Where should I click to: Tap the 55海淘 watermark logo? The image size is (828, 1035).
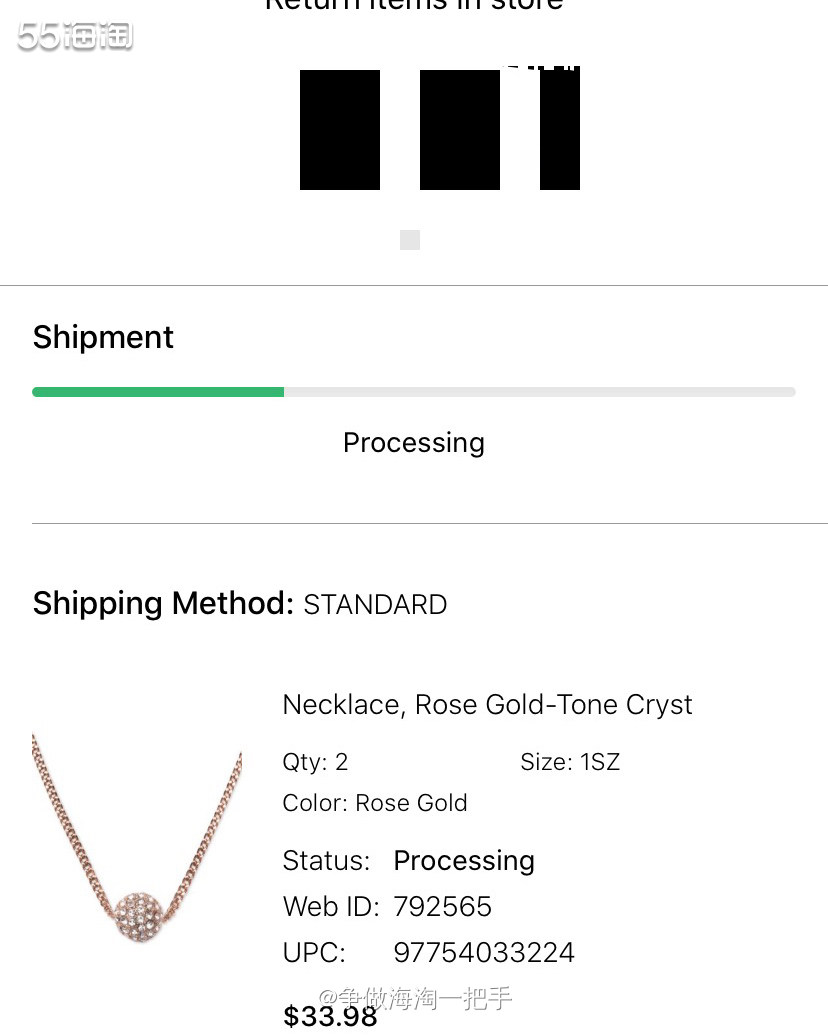(75, 36)
